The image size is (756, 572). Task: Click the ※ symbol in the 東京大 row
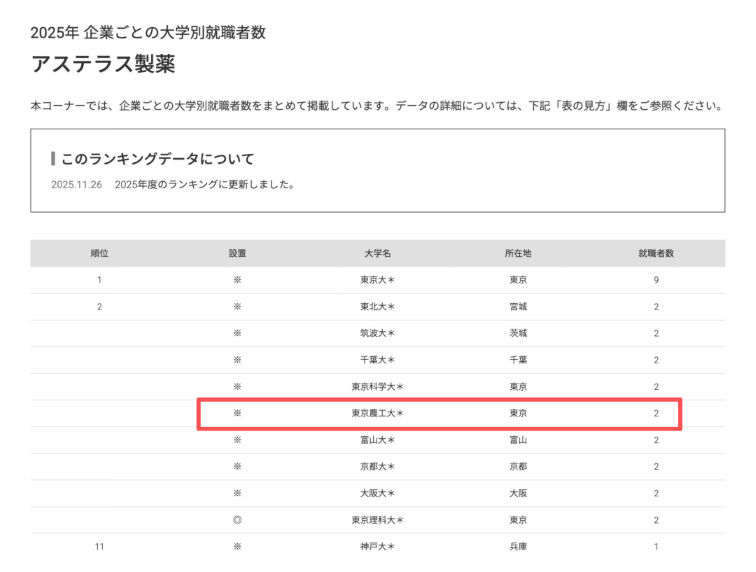[237, 280]
